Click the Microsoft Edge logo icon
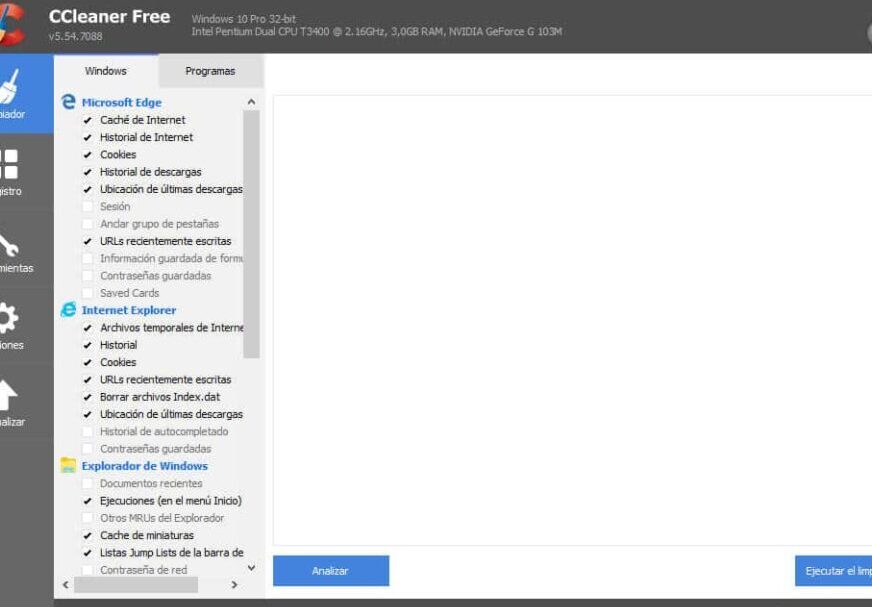872x607 pixels. 68,102
